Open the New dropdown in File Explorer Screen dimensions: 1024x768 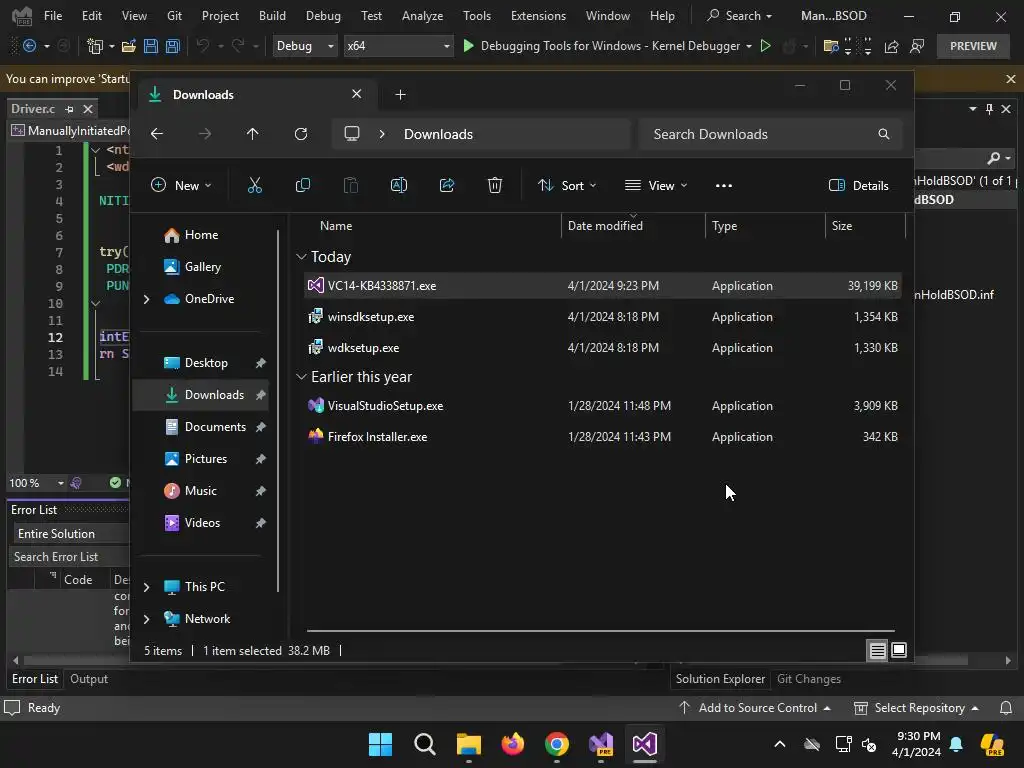(x=181, y=185)
